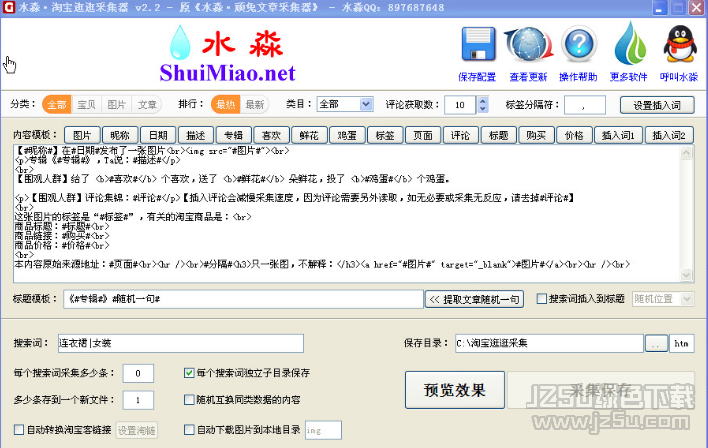Click the 采集保存 button

pyautogui.click(x=601, y=390)
